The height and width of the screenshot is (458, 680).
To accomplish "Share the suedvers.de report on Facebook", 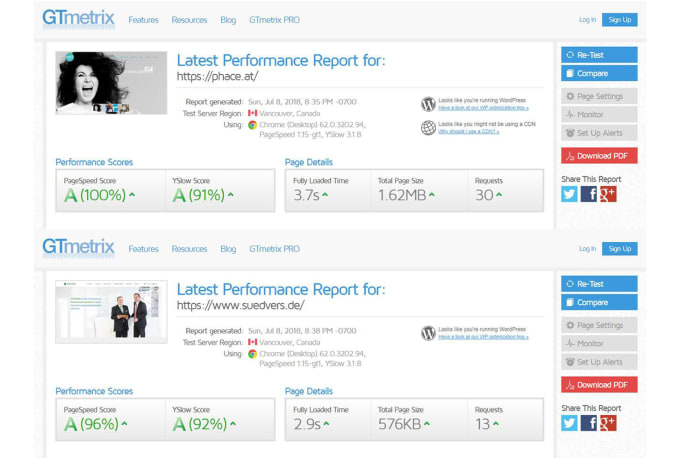I will click(x=588, y=423).
